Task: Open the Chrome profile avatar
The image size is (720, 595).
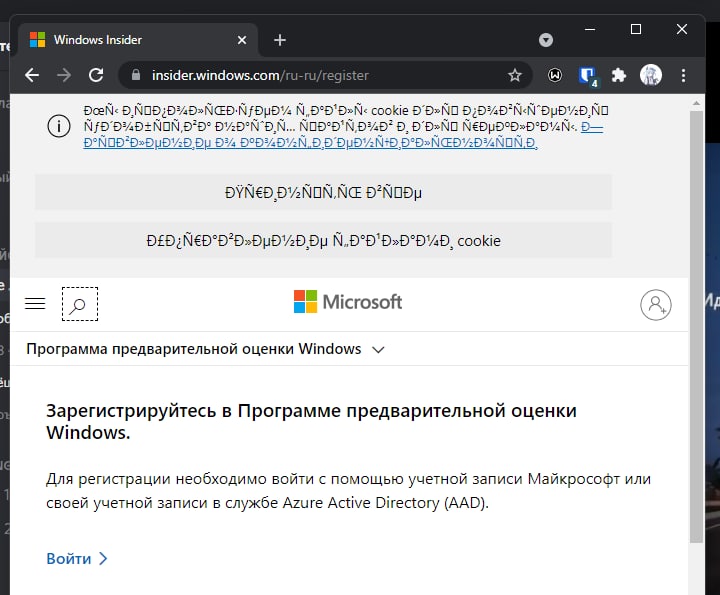Action: (x=651, y=75)
